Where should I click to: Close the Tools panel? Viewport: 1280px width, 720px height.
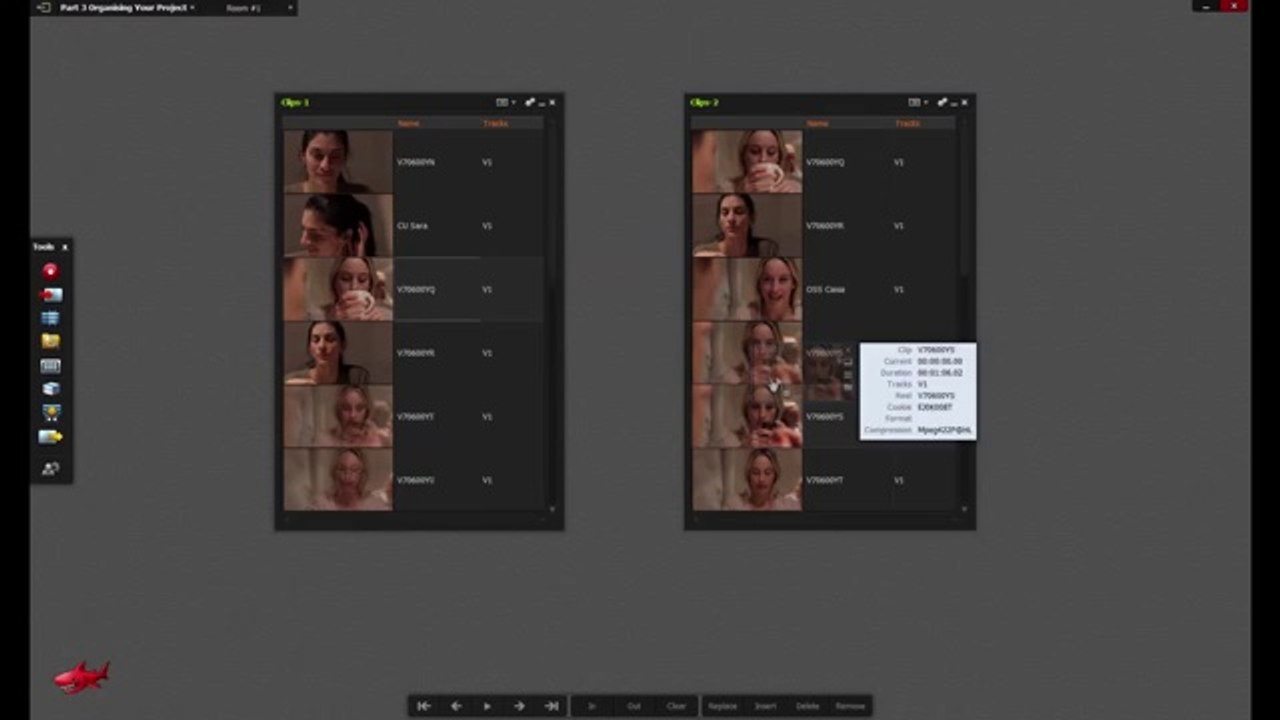pyautogui.click(x=65, y=247)
